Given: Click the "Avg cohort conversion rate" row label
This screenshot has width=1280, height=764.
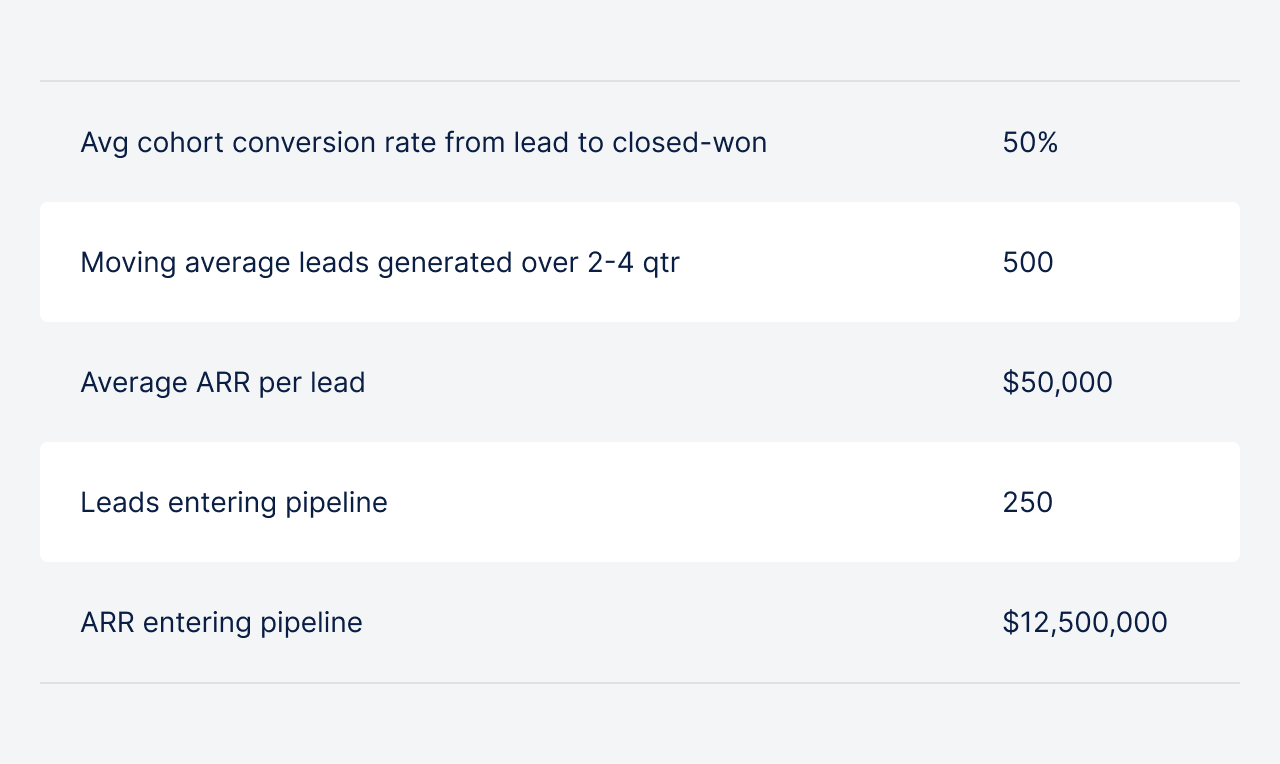Looking at the screenshot, I should [423, 143].
